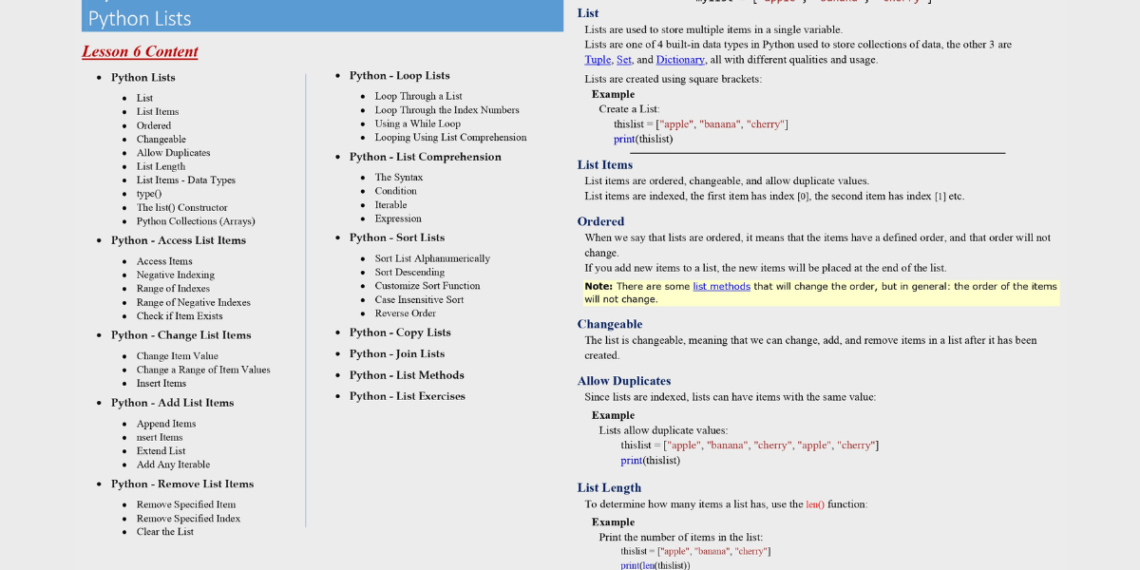1140x570 pixels.
Task: Click 'Case Insensitive Sort' bullet
Action: click(x=420, y=300)
